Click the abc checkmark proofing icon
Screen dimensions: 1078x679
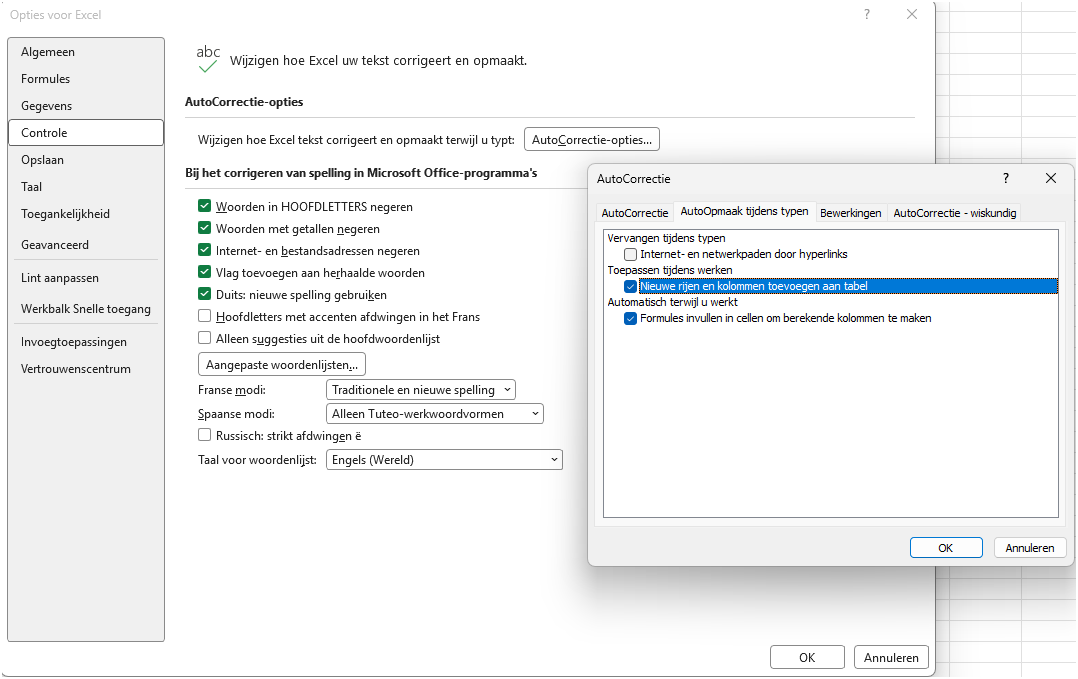point(208,59)
